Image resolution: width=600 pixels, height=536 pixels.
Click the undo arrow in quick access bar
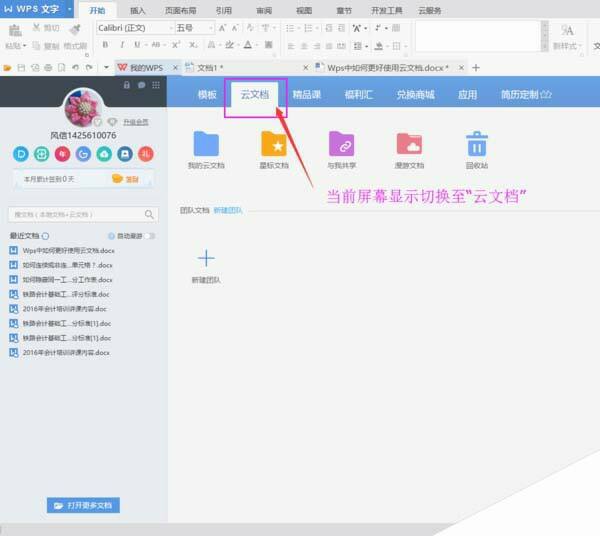pyautogui.click(x=75, y=68)
